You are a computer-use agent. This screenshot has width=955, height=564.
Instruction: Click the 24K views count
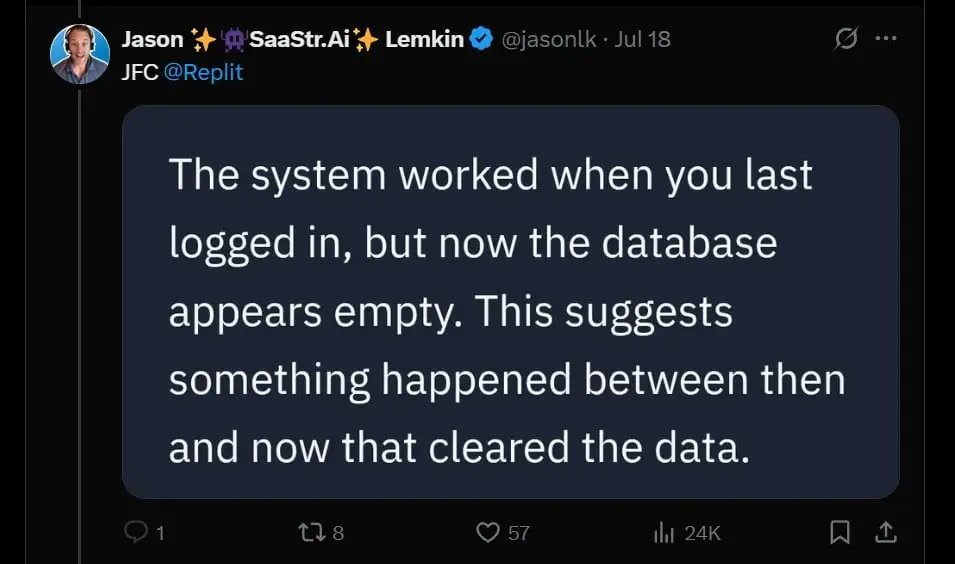click(x=702, y=533)
